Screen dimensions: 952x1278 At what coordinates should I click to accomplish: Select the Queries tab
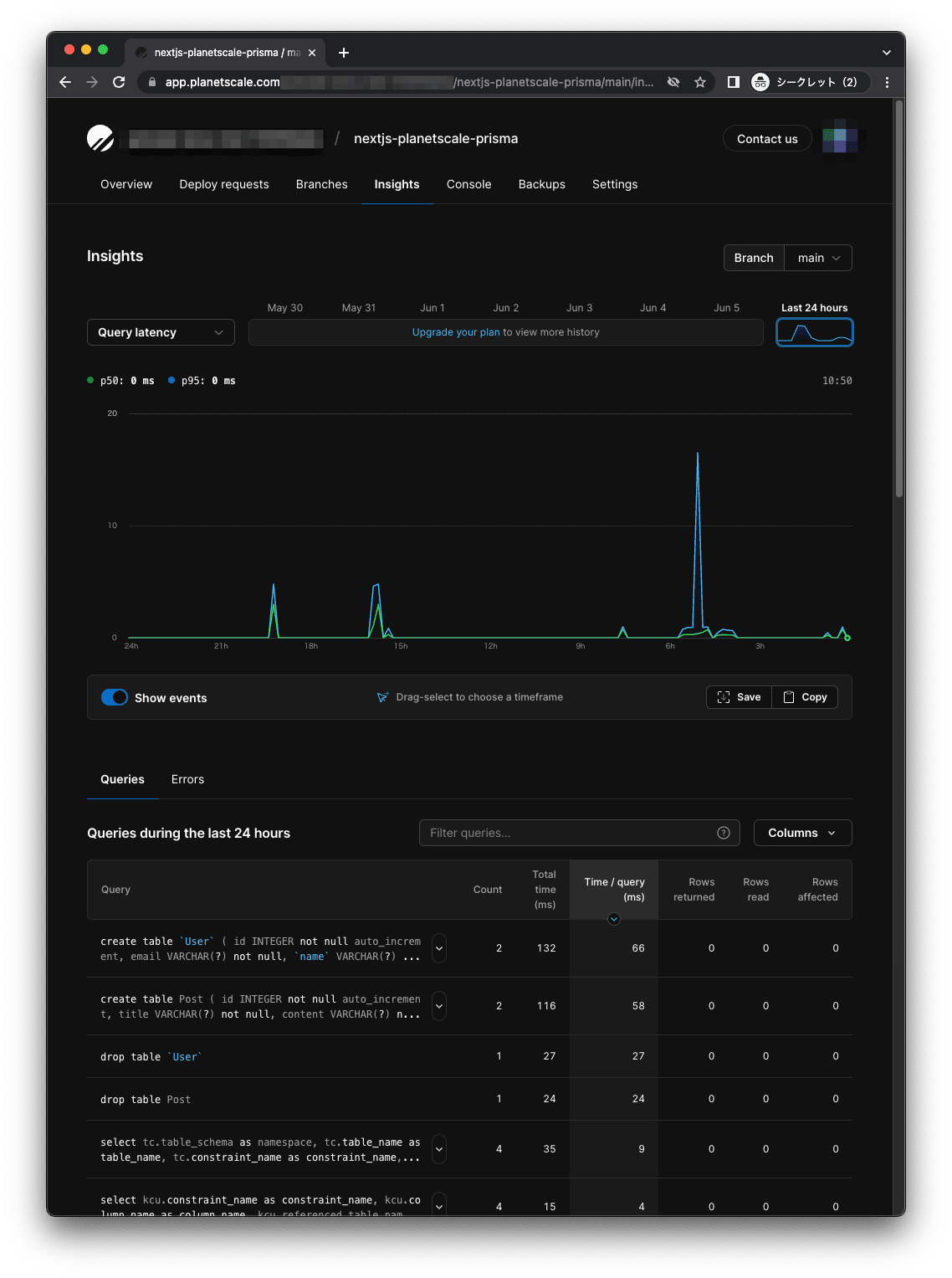point(122,779)
